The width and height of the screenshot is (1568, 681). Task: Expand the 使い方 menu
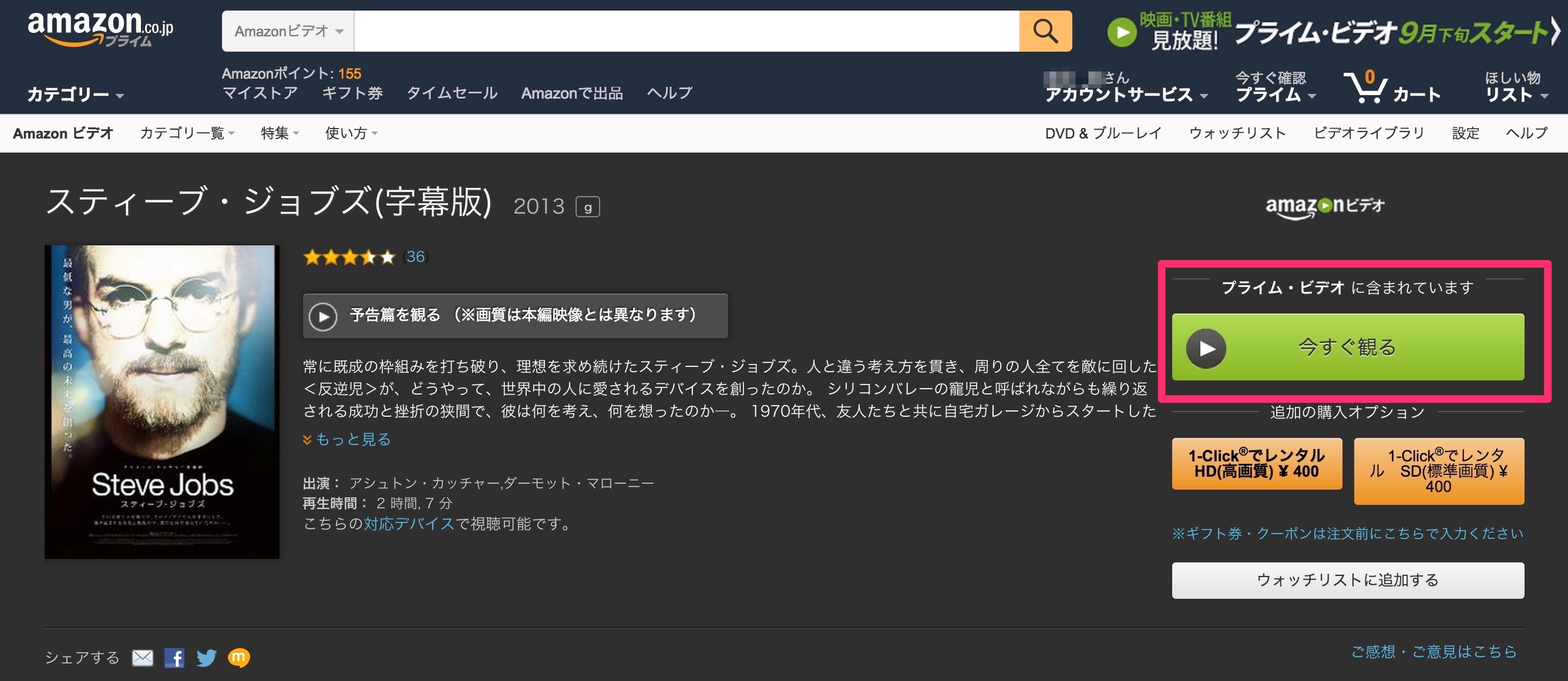[x=351, y=133]
